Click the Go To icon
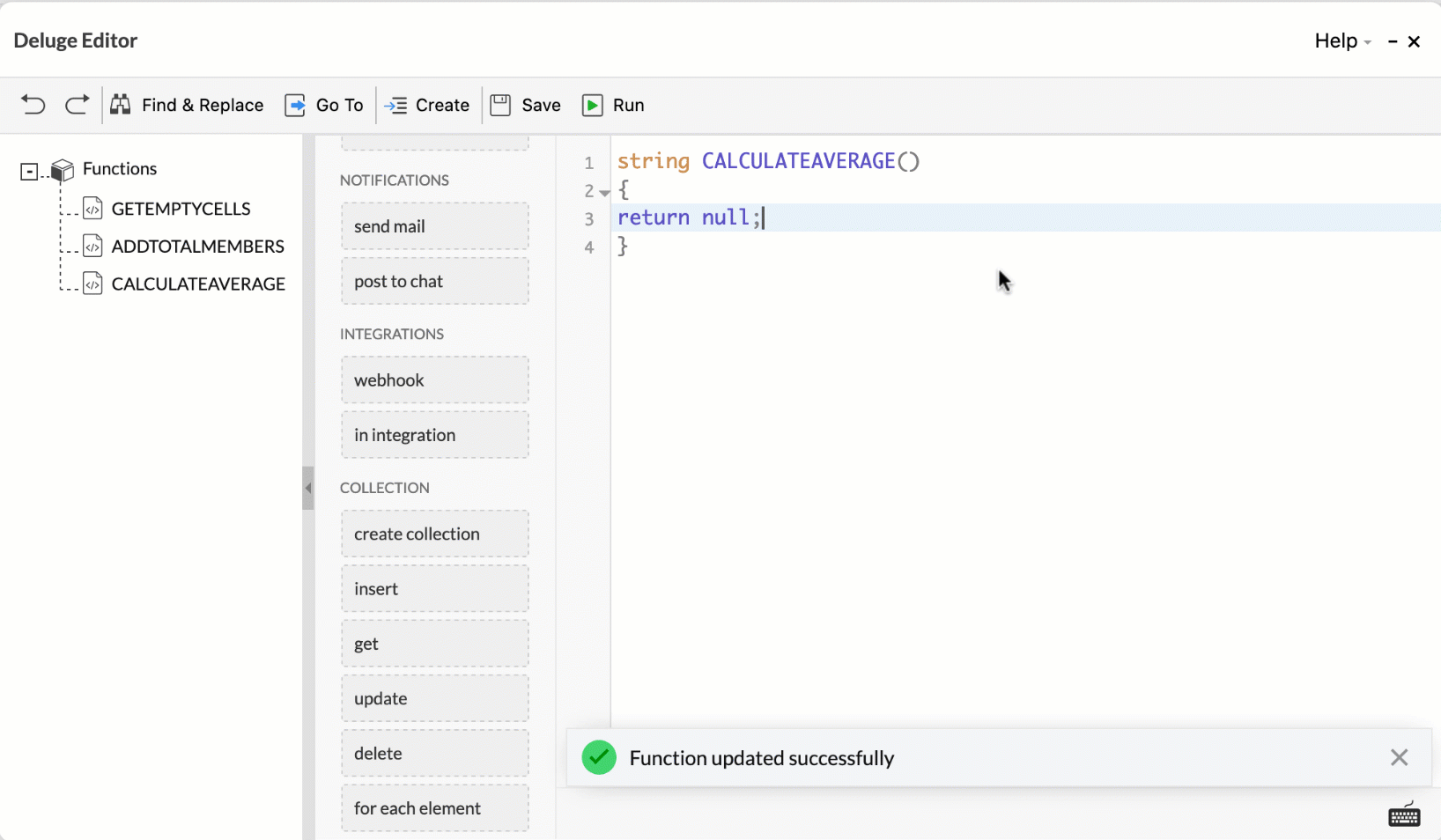1441x840 pixels. tap(295, 106)
